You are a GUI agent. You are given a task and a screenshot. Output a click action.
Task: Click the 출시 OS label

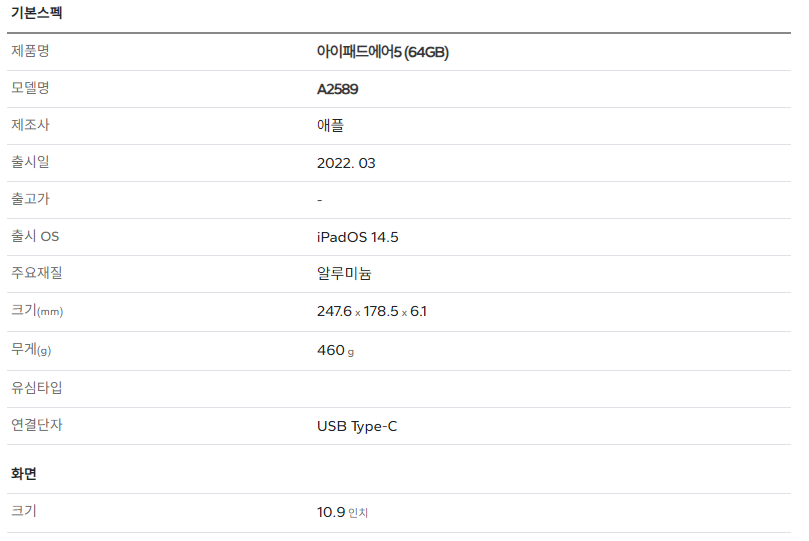pos(35,236)
